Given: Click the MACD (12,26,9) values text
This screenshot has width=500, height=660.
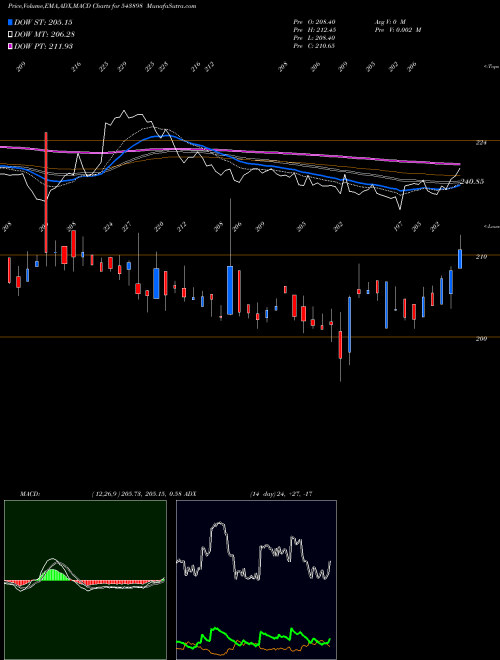Looking at the screenshot, I should (136, 493).
